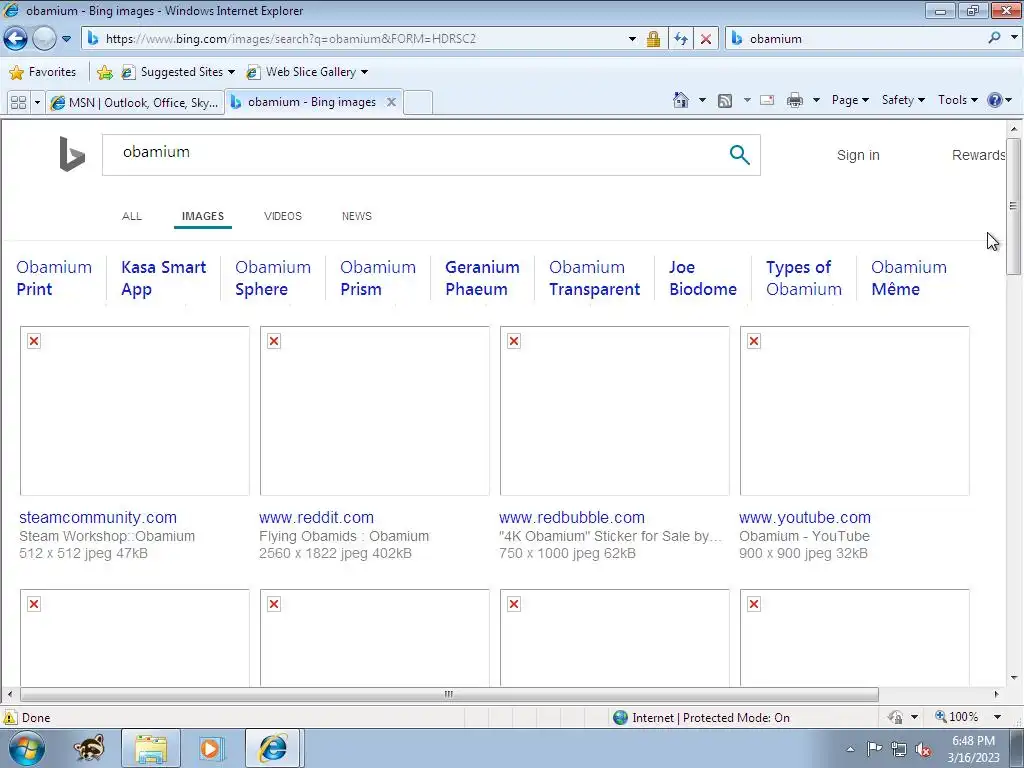Open a new blank tab
This screenshot has width=1024, height=768.
(418, 103)
